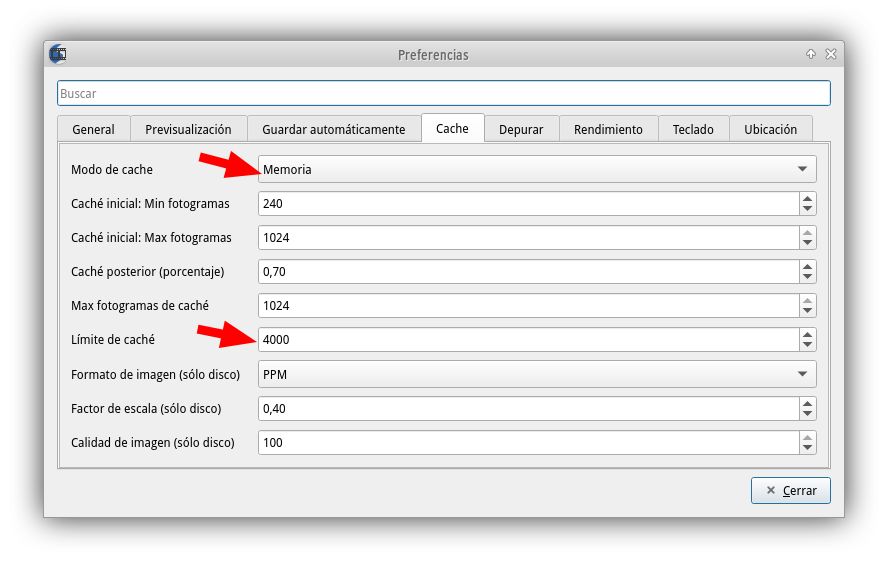Increase Límite de caché value
The image size is (893, 566).
point(807,334)
